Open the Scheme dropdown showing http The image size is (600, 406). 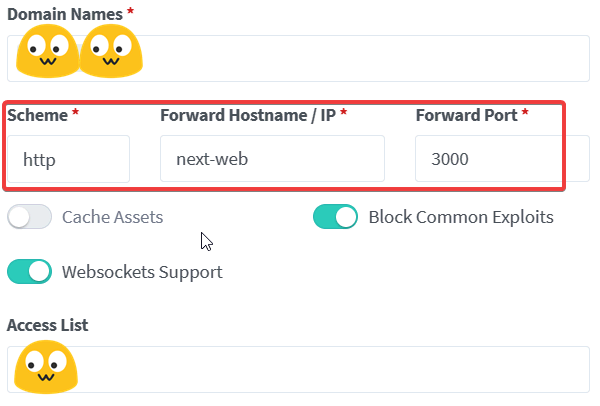point(68,159)
